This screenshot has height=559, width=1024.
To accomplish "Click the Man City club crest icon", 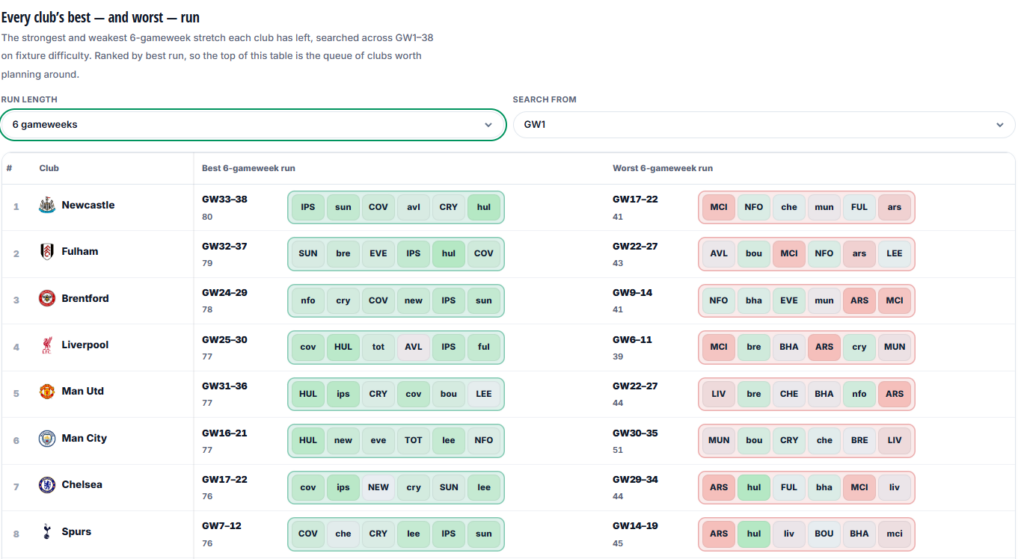I will 47,438.
